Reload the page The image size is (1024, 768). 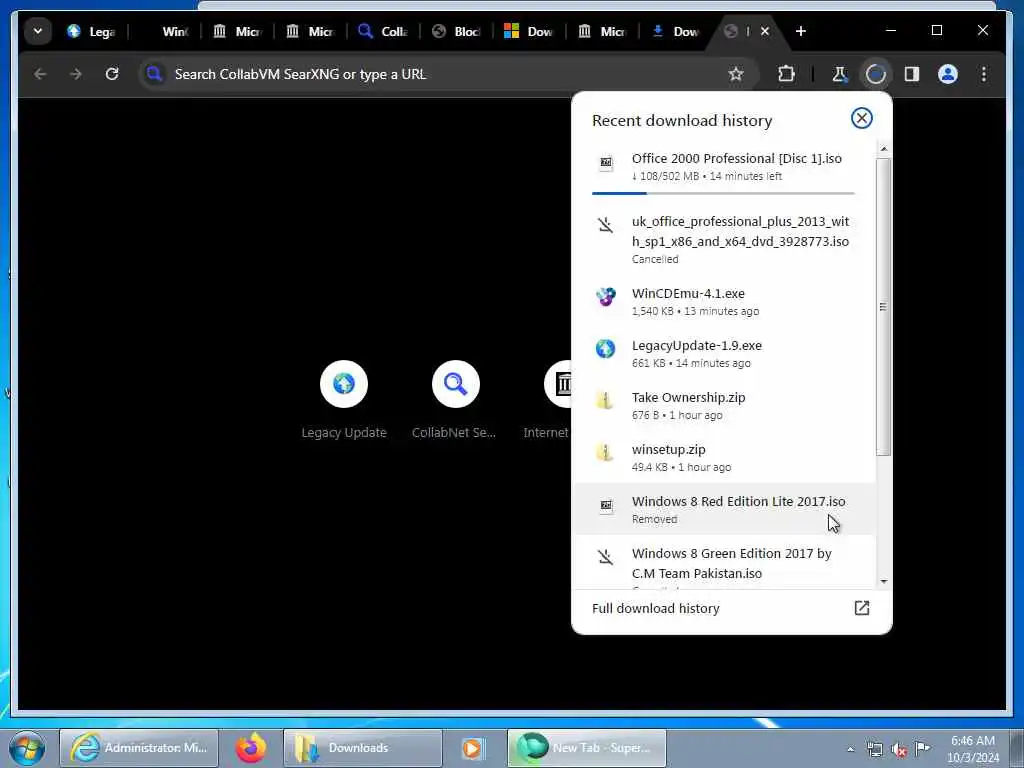click(112, 74)
